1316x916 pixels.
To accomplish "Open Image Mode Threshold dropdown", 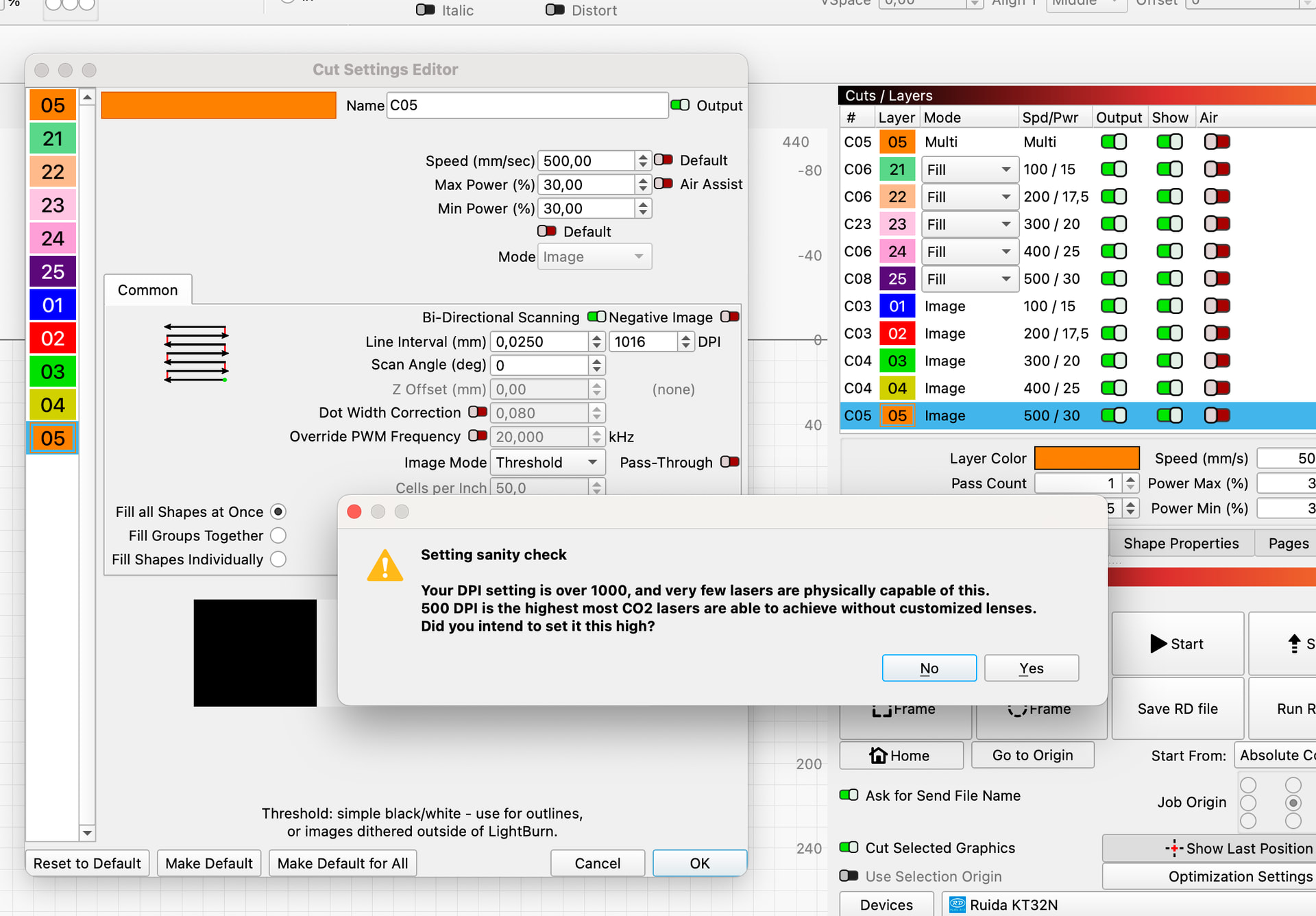I will pos(548,462).
